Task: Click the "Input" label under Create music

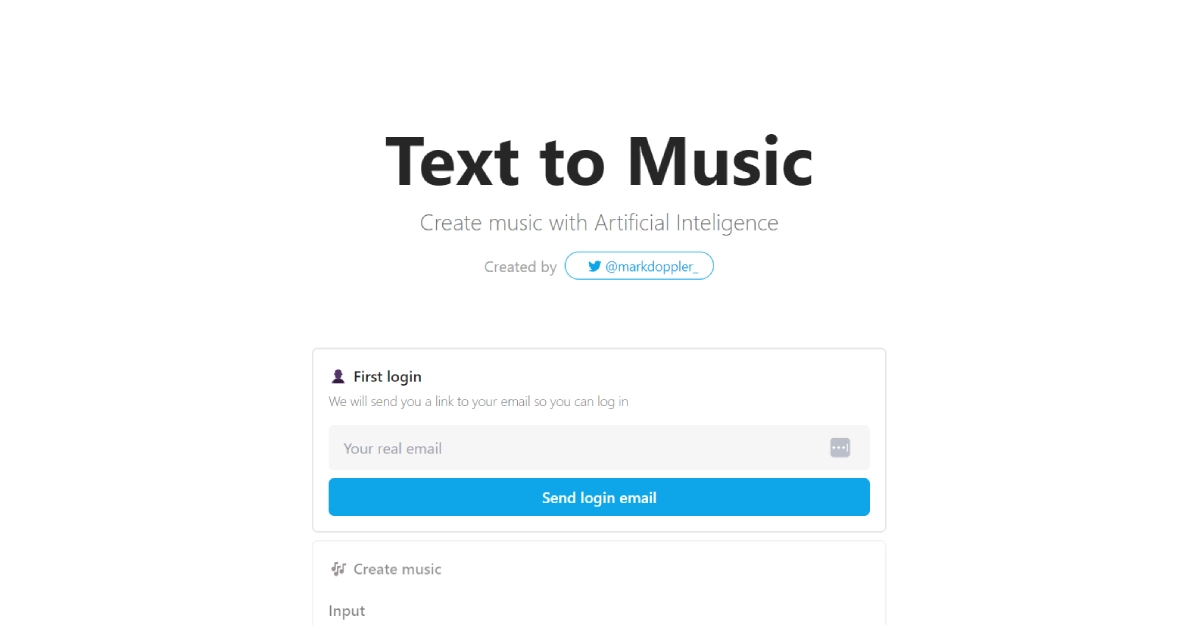Action: point(347,611)
